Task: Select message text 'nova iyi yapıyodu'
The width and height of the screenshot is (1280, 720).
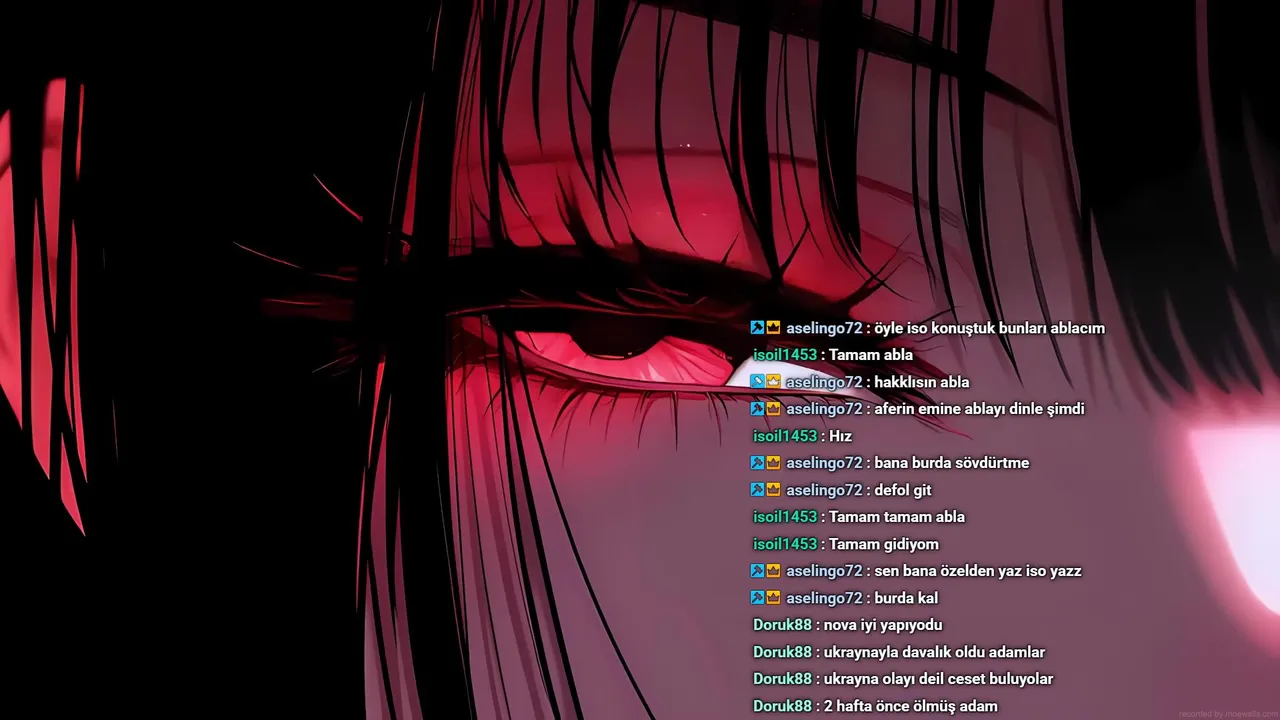Action: coord(883,625)
